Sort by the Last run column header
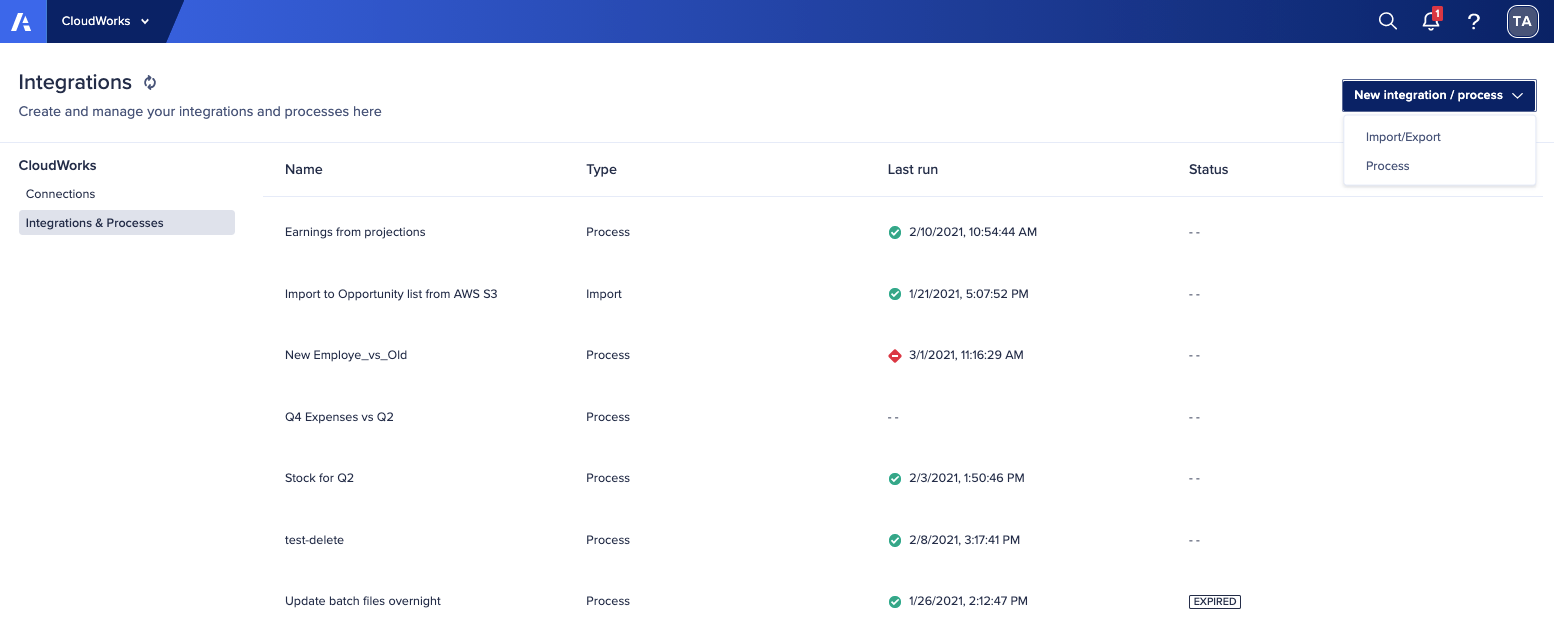The width and height of the screenshot is (1554, 635). point(912,169)
